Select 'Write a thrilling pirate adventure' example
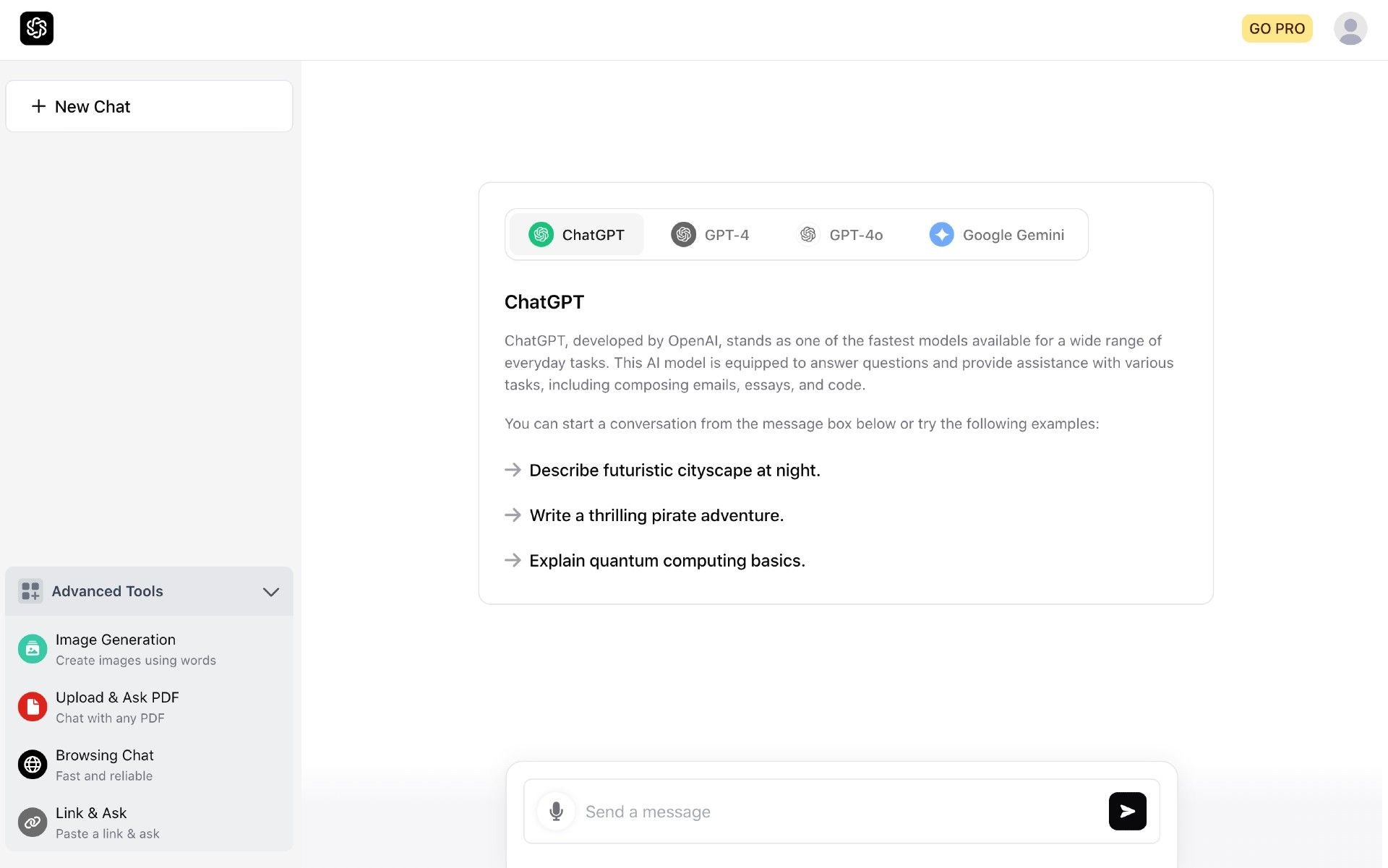 pos(657,514)
